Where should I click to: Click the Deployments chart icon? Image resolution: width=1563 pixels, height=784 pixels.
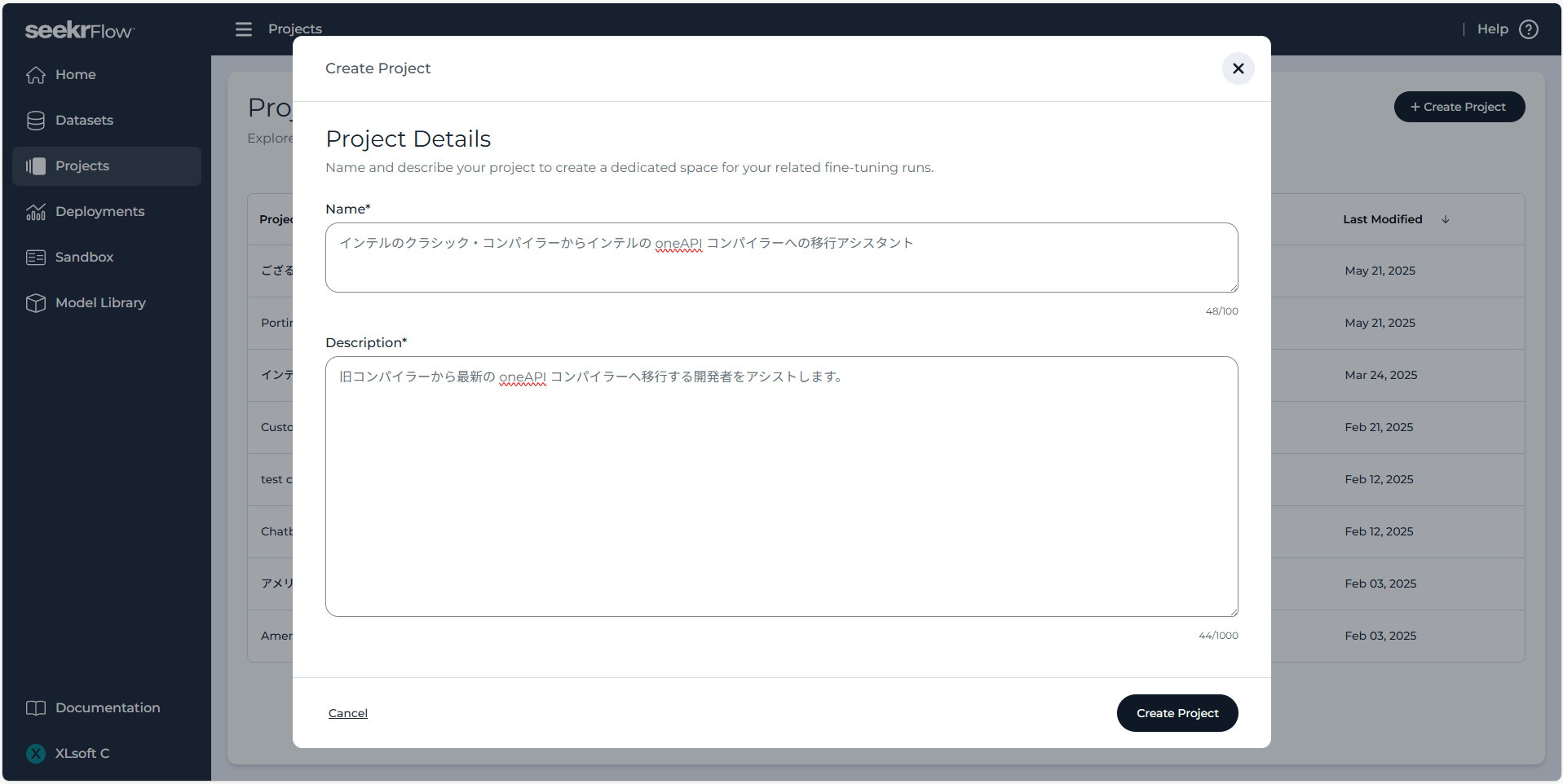[x=36, y=212]
